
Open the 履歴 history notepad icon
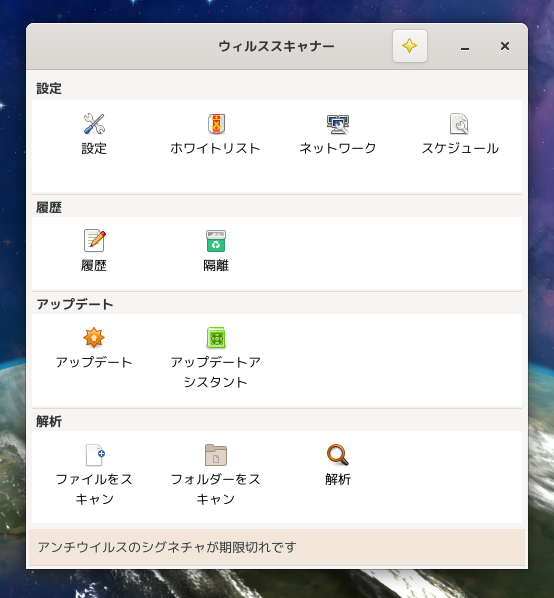[94, 241]
